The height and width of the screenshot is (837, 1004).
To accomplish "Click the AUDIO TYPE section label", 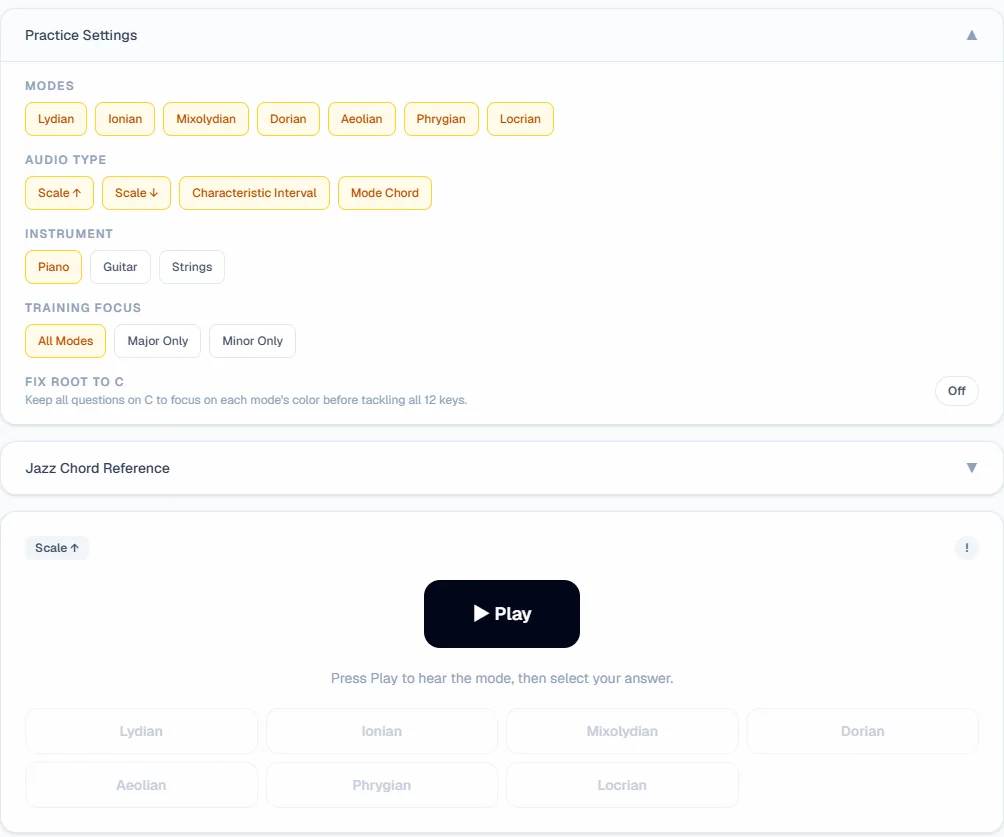I will click(x=65, y=159).
